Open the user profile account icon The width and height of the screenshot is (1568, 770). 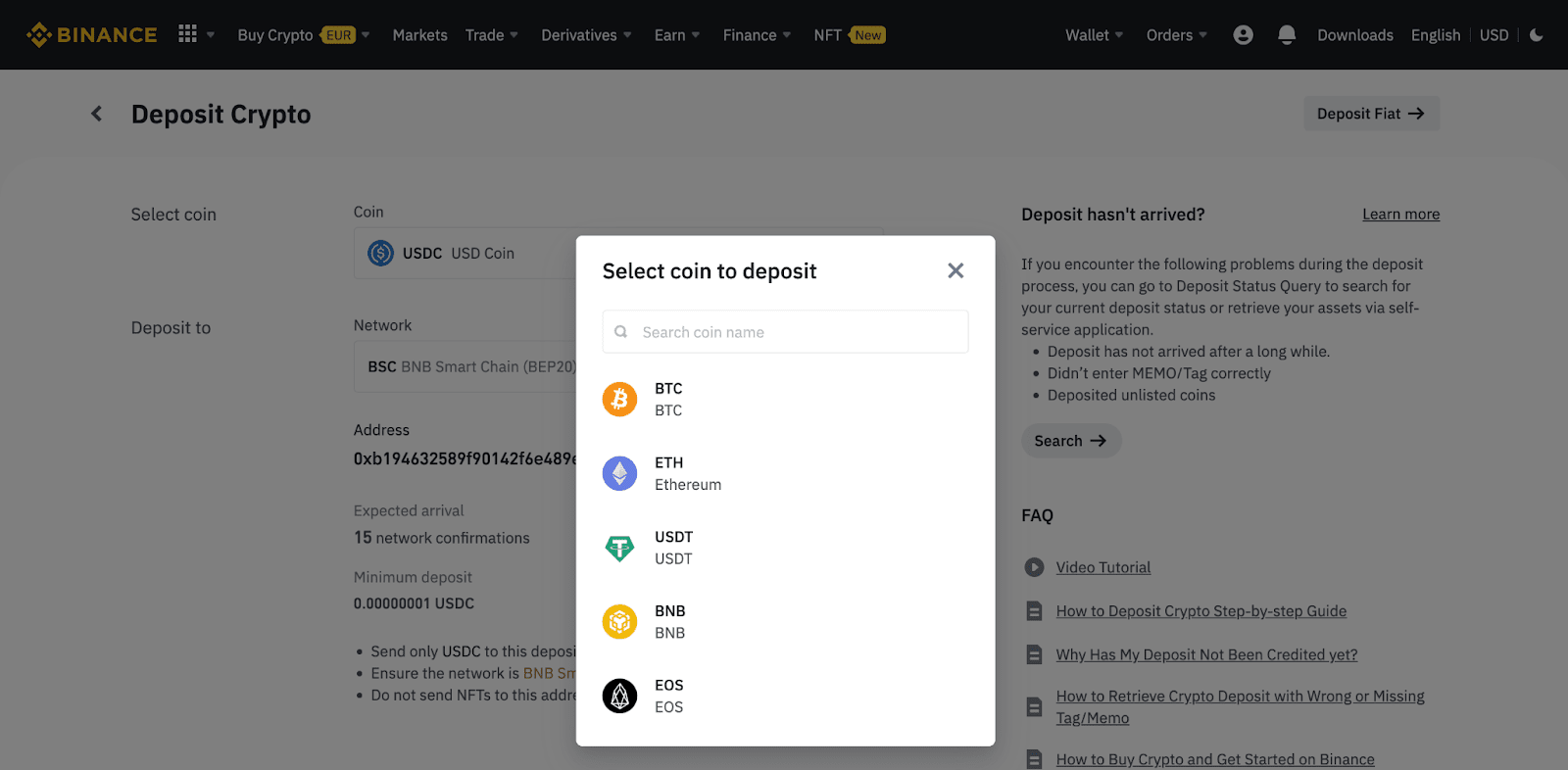[x=1243, y=35]
